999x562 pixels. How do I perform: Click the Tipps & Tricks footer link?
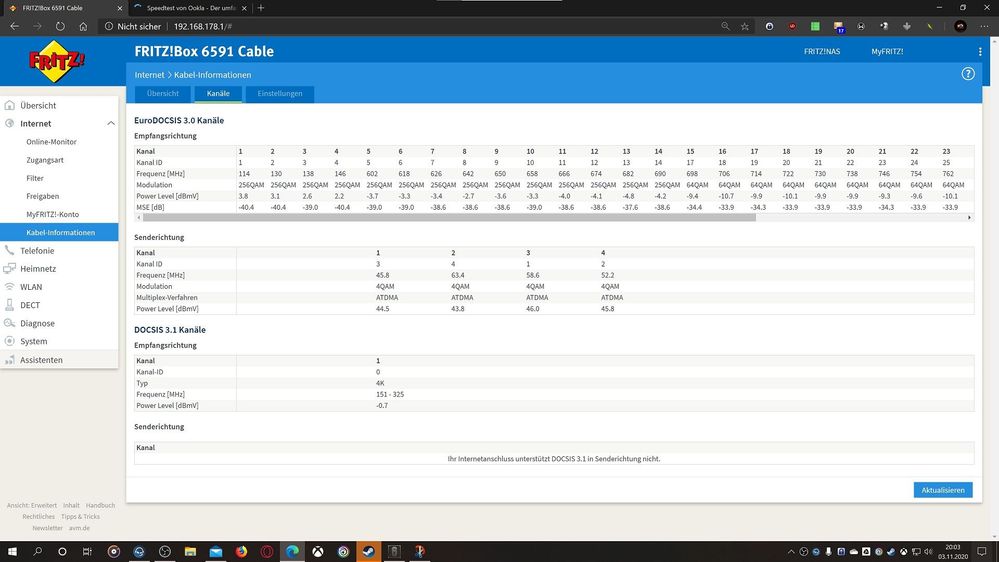click(x=80, y=517)
